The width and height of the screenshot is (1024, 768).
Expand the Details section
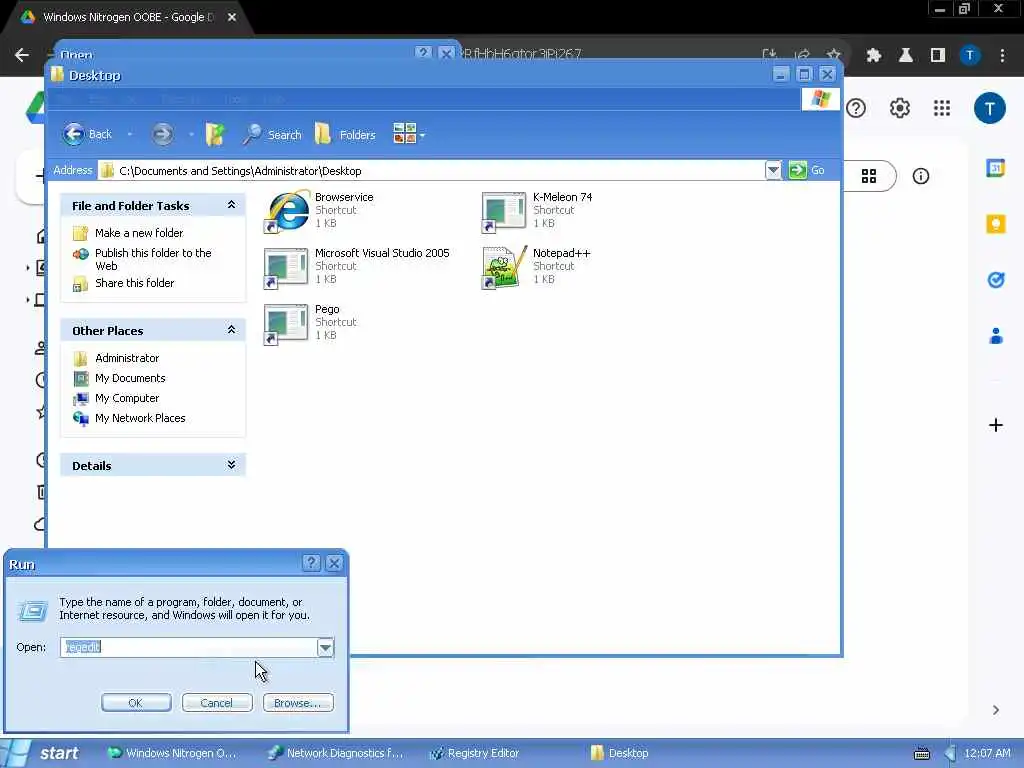click(x=231, y=464)
